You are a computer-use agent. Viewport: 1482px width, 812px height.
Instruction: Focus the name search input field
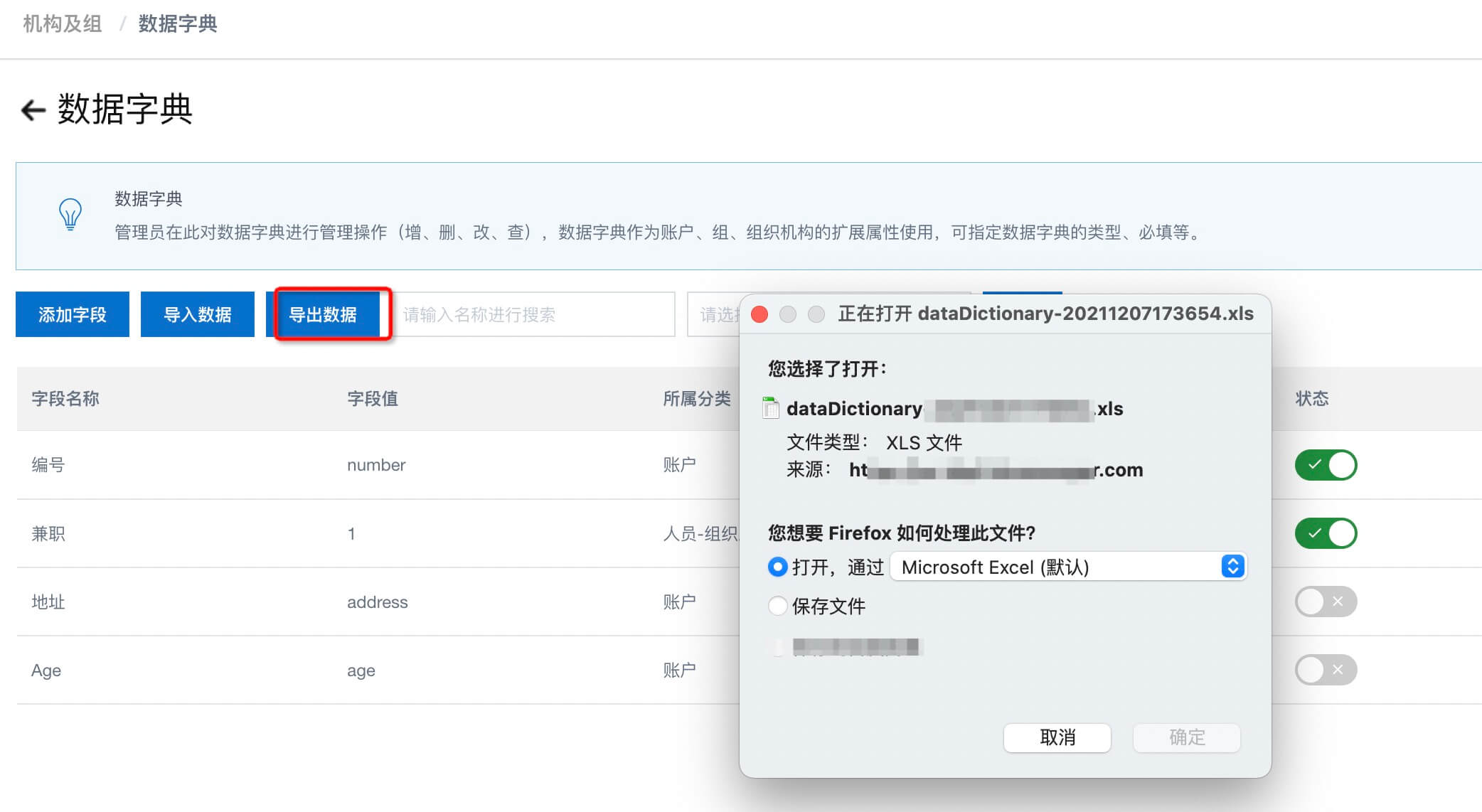pyautogui.click(x=533, y=314)
